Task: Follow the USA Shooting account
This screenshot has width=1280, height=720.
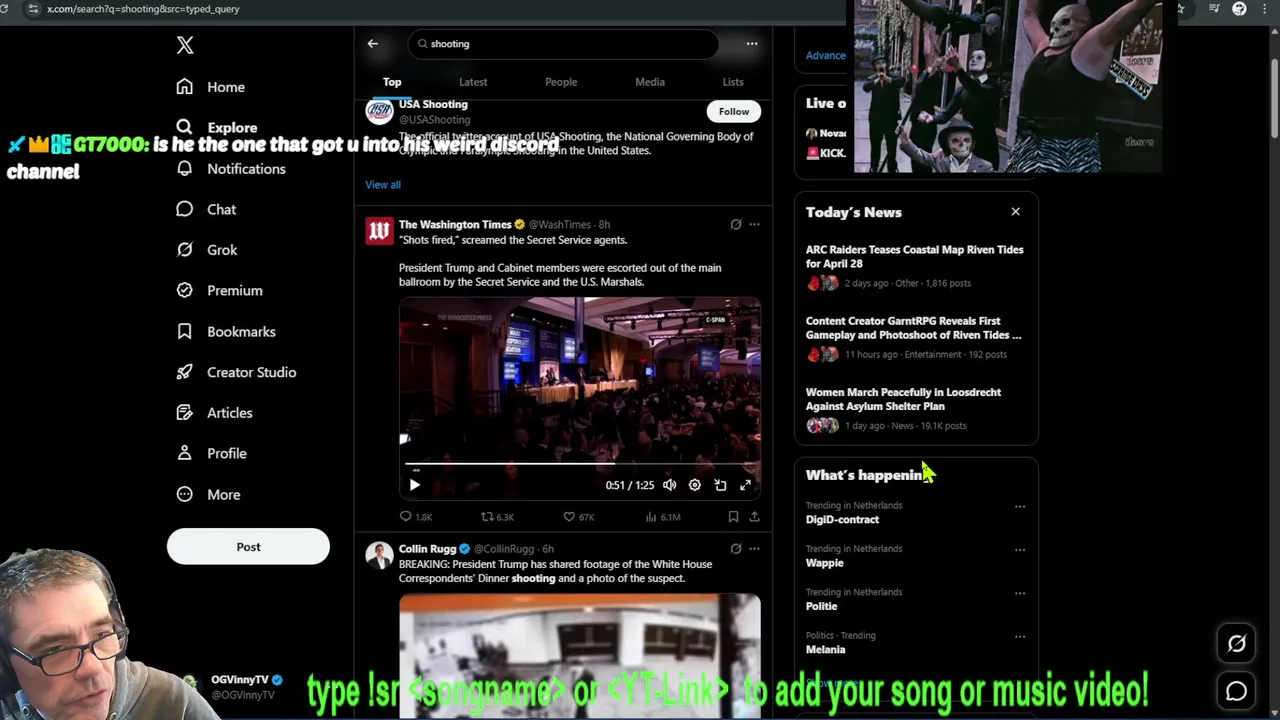Action: pyautogui.click(x=733, y=111)
